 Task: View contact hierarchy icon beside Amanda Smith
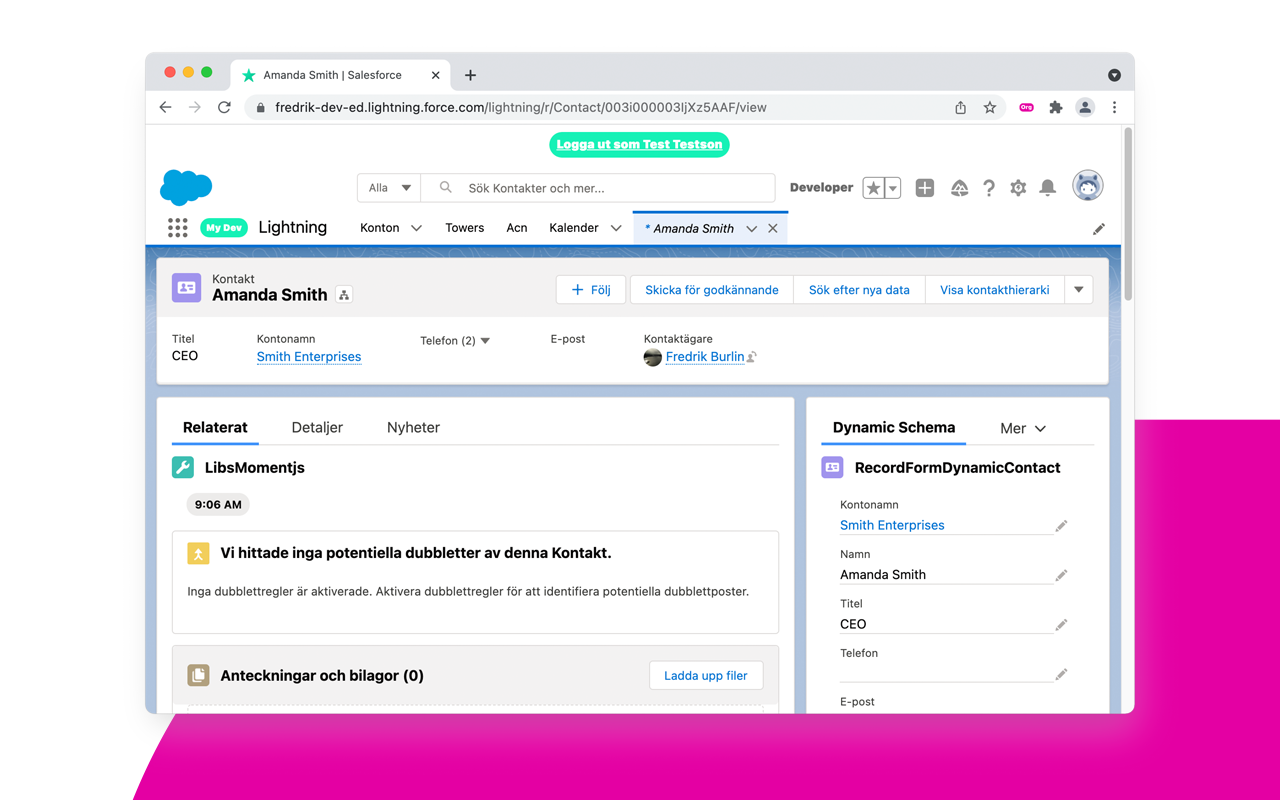pyautogui.click(x=344, y=295)
